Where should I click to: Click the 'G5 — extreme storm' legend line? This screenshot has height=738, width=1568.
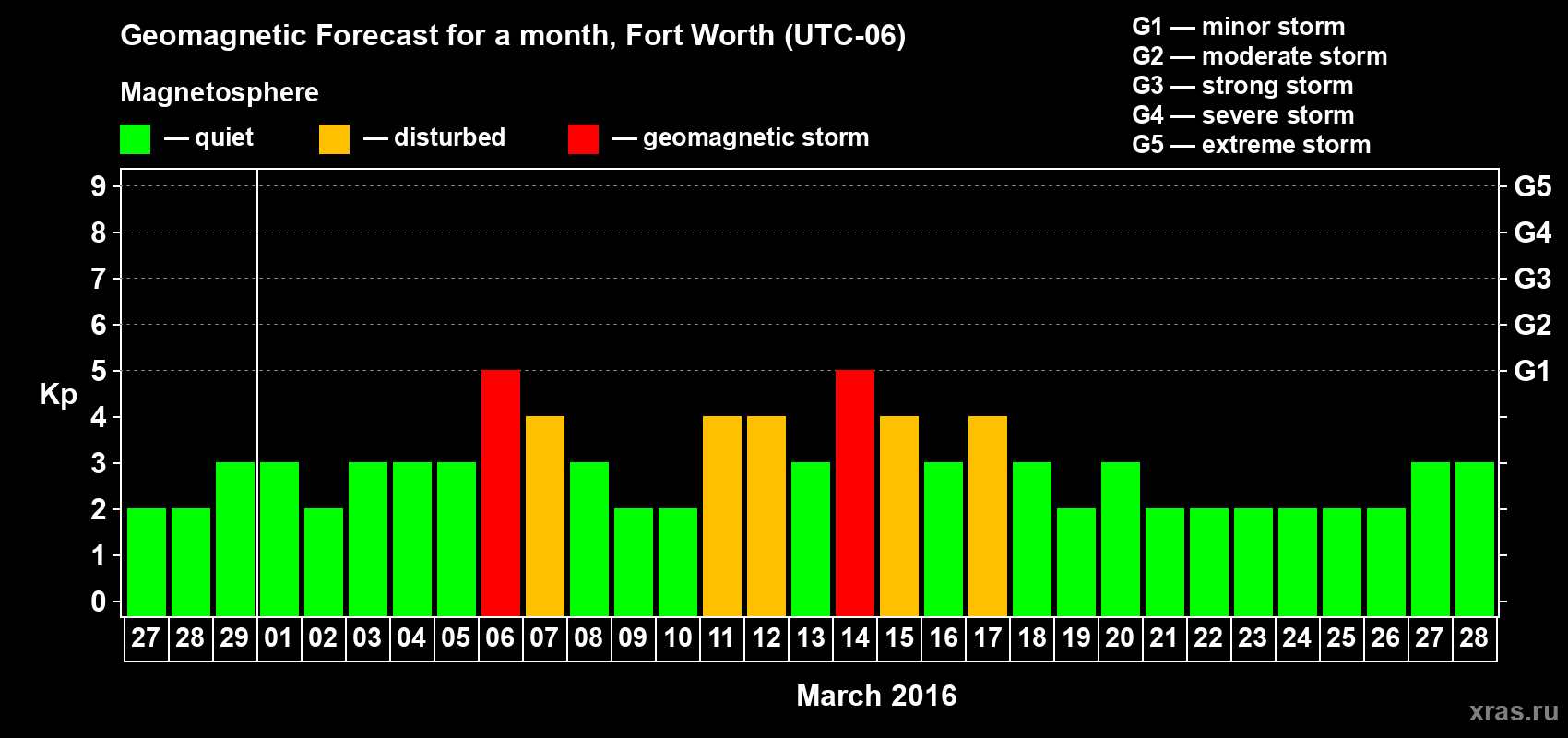[1252, 145]
